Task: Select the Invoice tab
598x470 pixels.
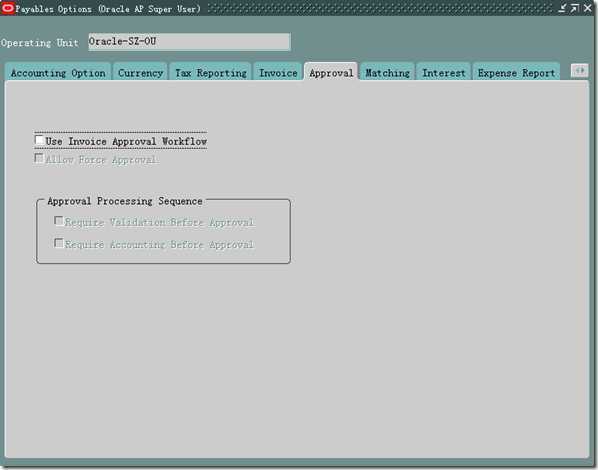Action: click(278, 72)
